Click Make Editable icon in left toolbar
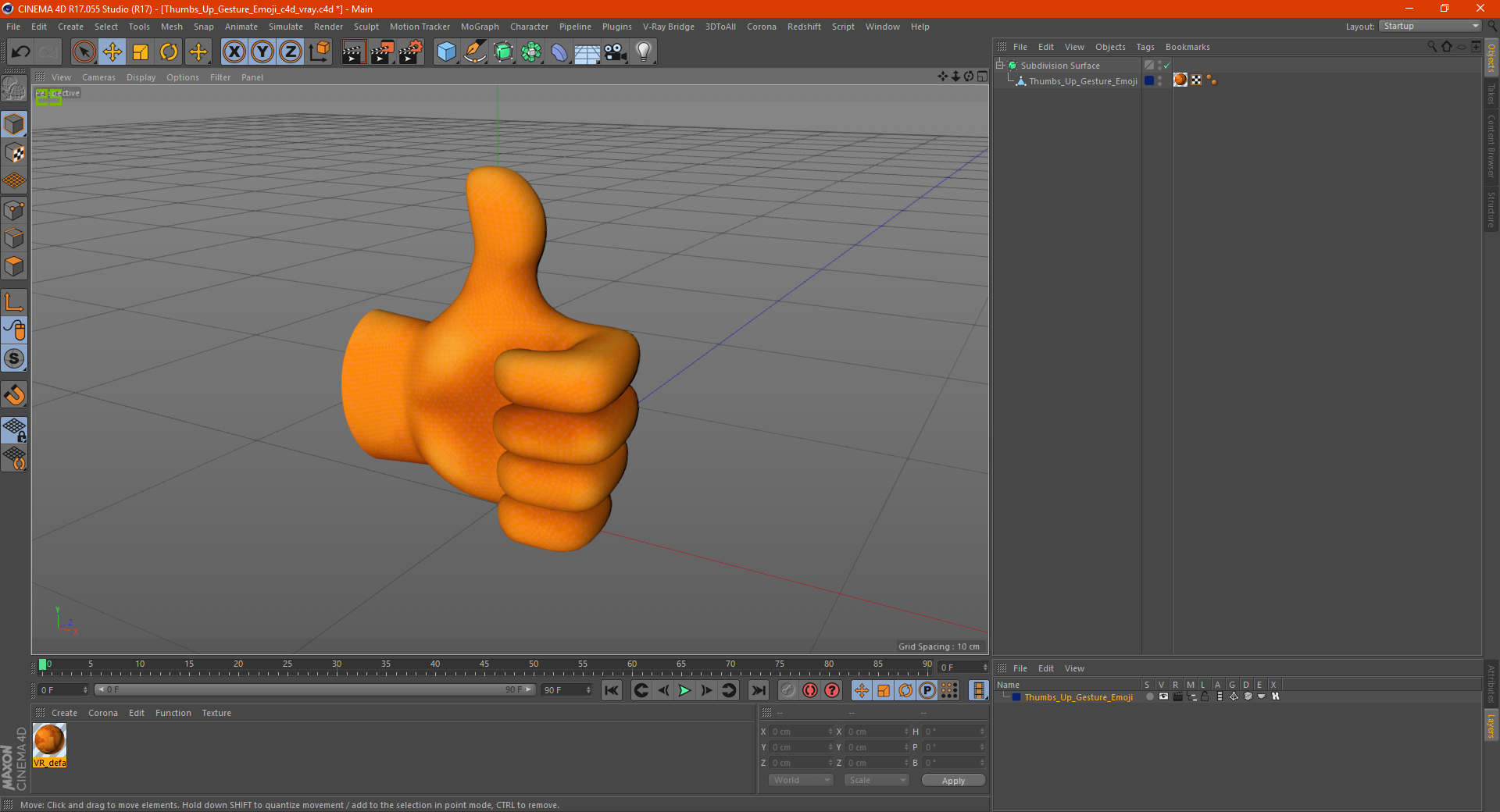The width and height of the screenshot is (1500, 812). 14,89
